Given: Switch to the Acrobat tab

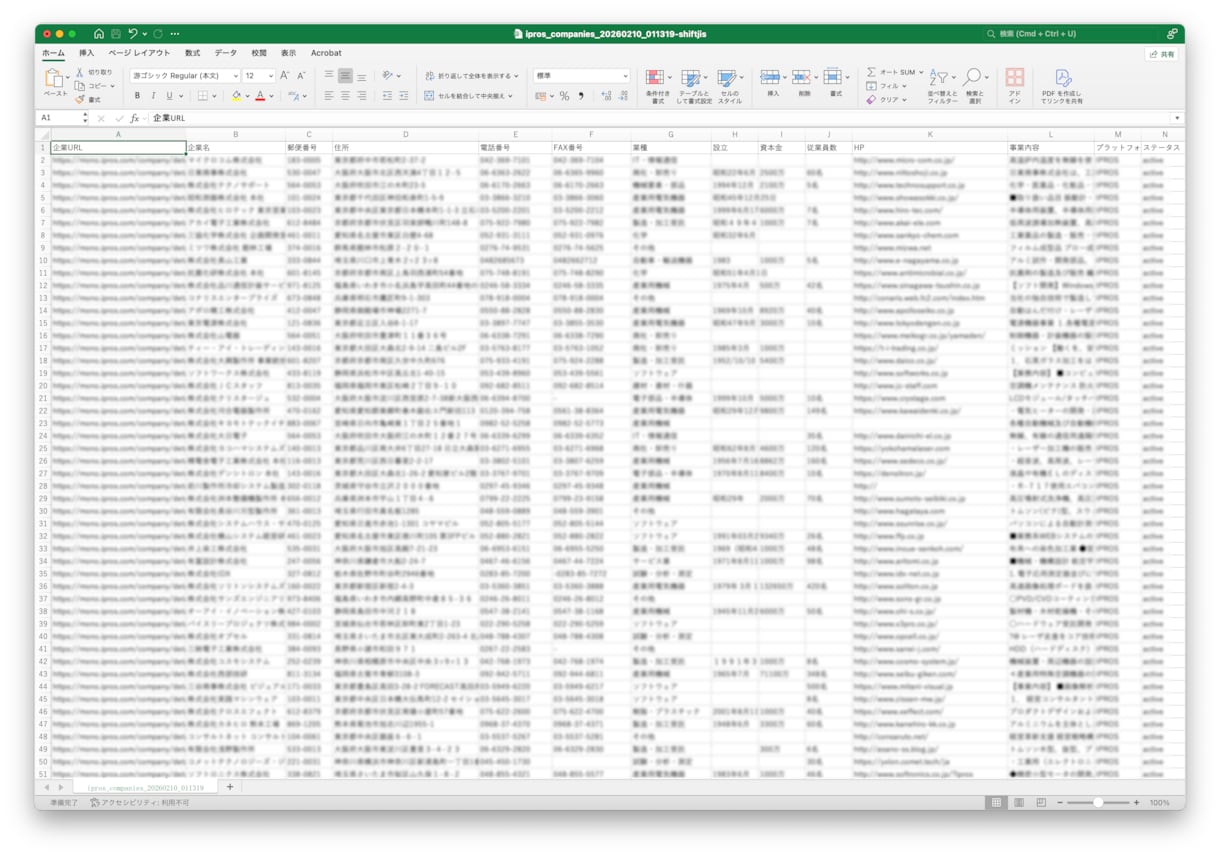Looking at the screenshot, I should tap(326, 53).
